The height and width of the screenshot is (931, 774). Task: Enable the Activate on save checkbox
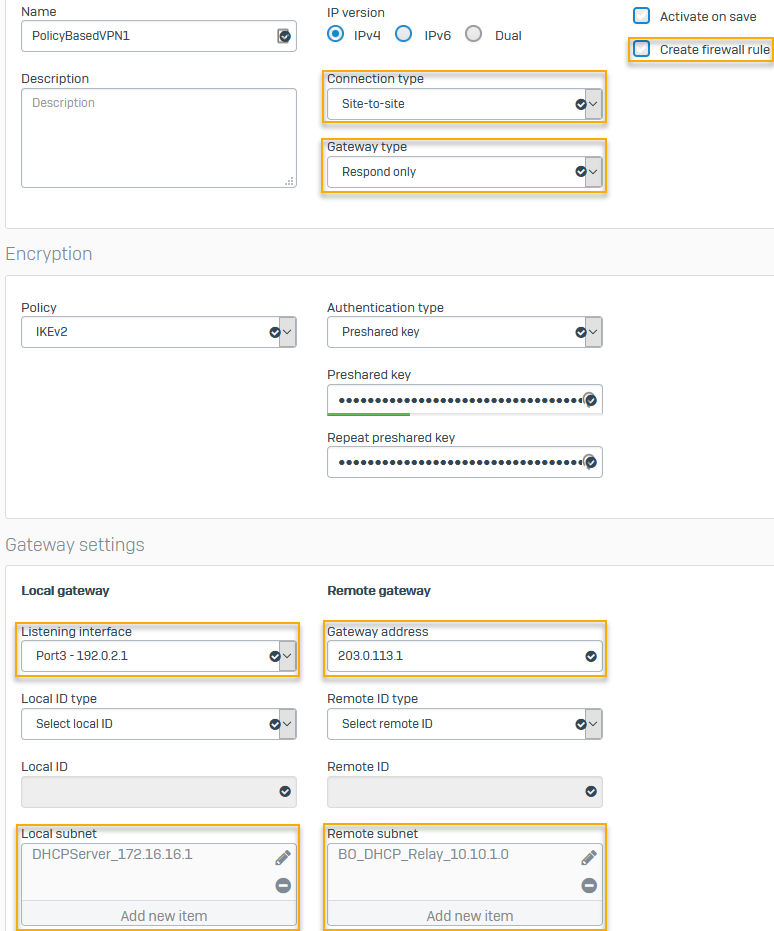coord(642,16)
